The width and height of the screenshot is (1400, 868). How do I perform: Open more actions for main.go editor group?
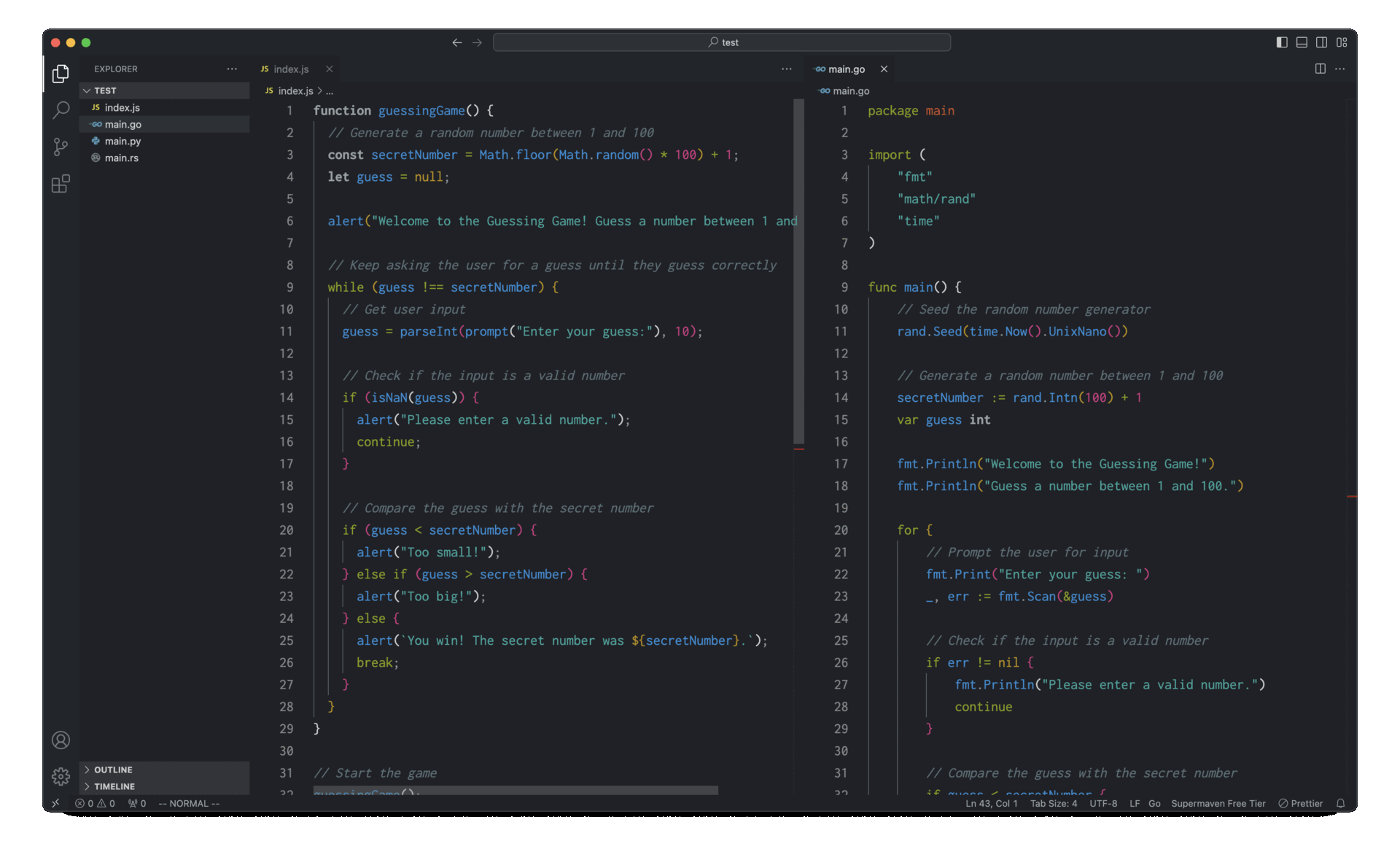tap(1340, 69)
